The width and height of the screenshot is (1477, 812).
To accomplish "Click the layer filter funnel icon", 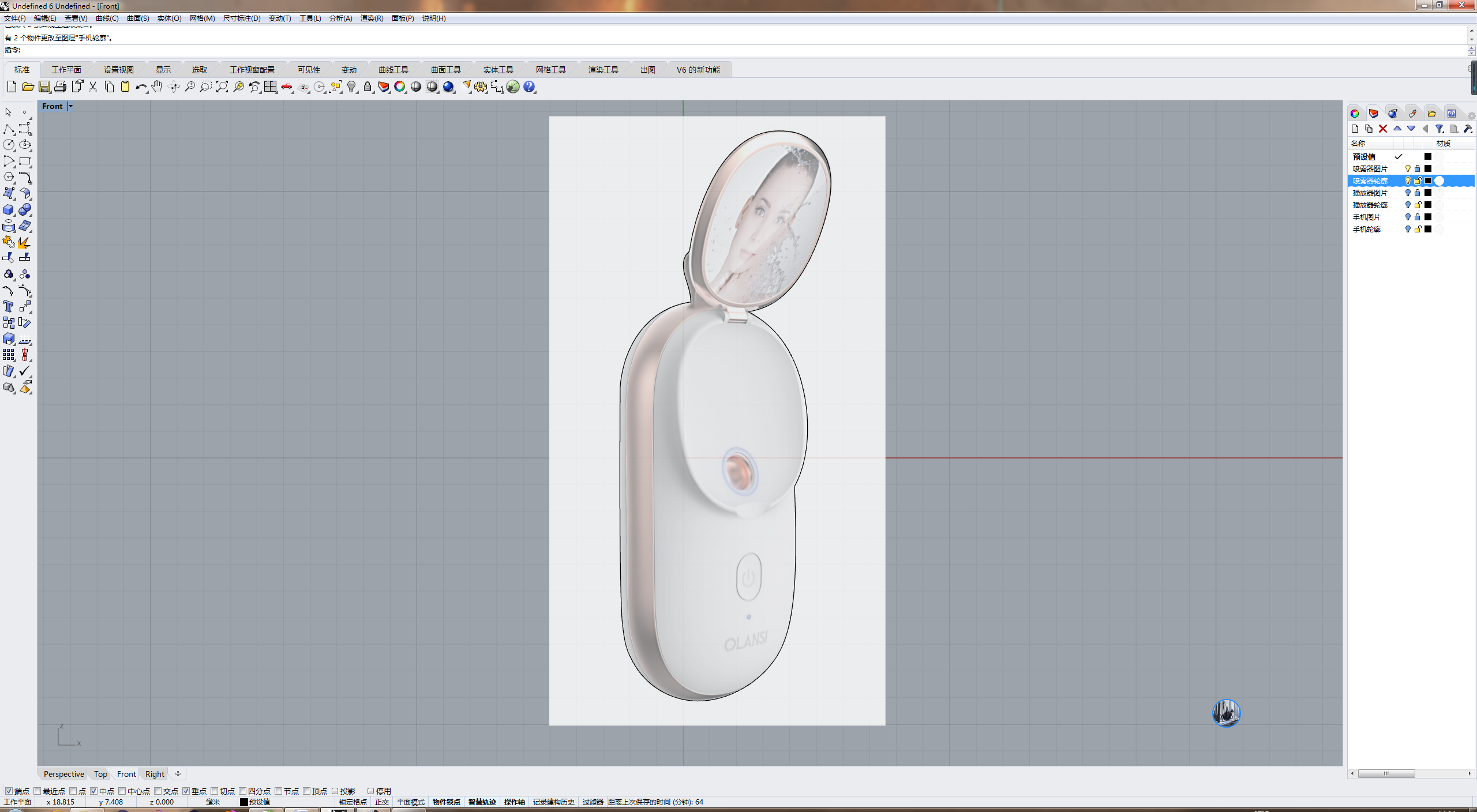I will [x=1439, y=129].
